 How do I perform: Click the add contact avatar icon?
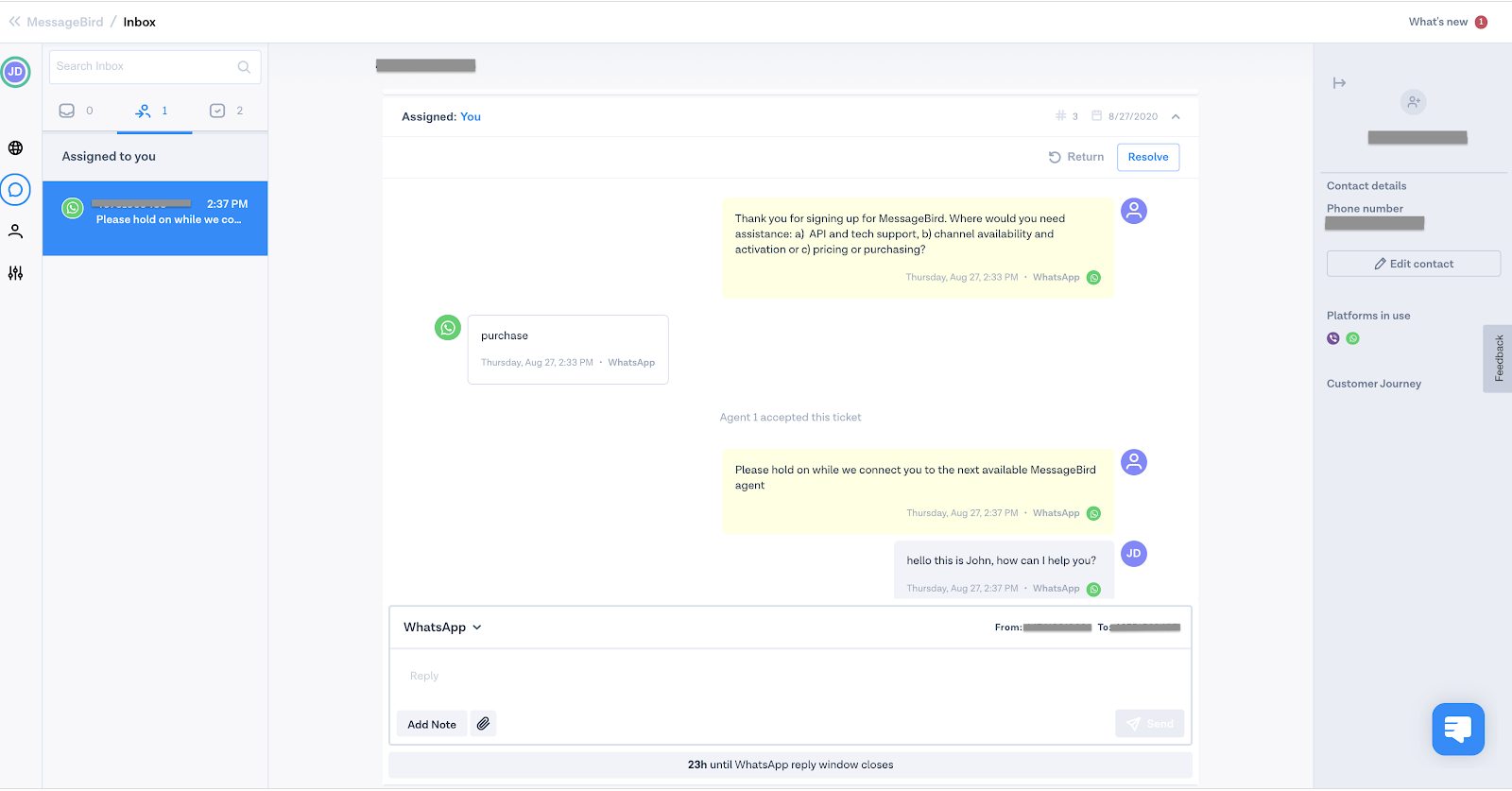tap(1414, 102)
